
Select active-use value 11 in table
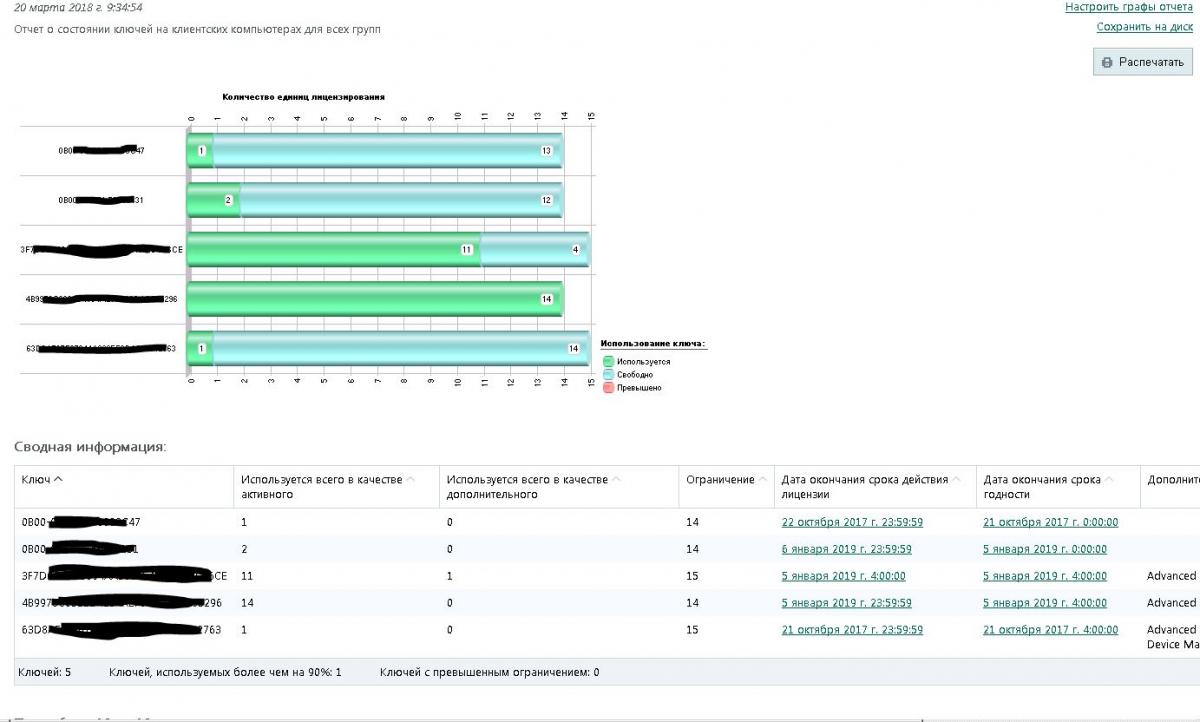click(247, 576)
